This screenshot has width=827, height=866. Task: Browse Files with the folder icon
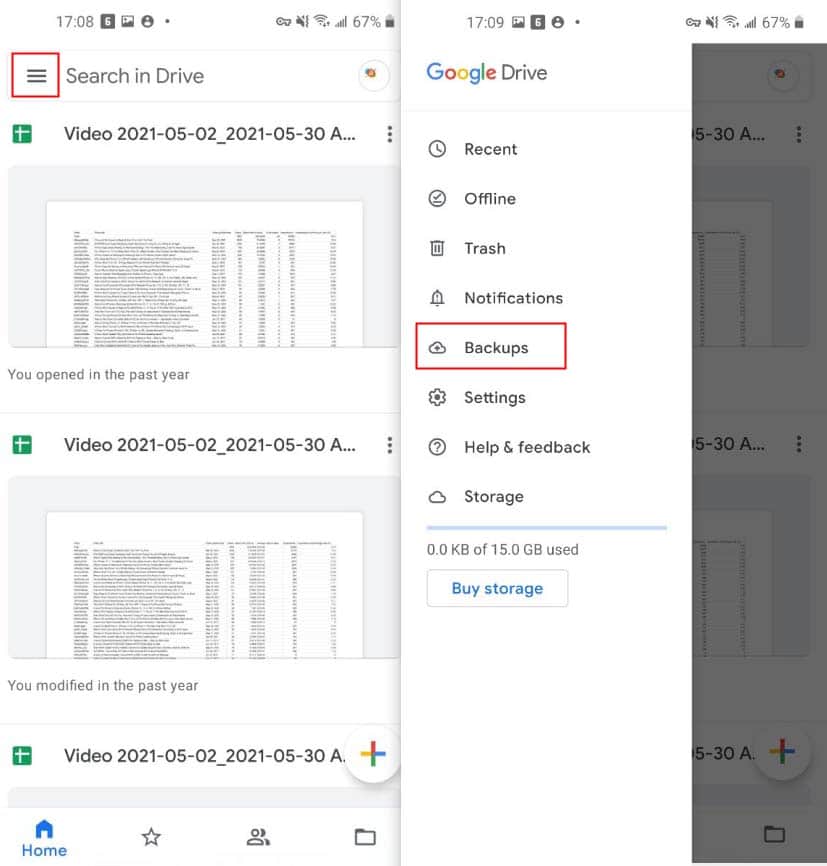click(x=365, y=836)
